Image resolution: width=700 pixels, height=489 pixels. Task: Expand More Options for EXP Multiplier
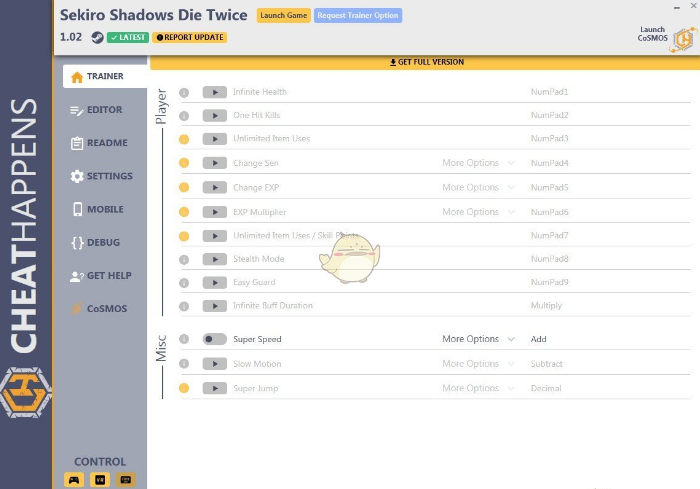[x=478, y=212]
